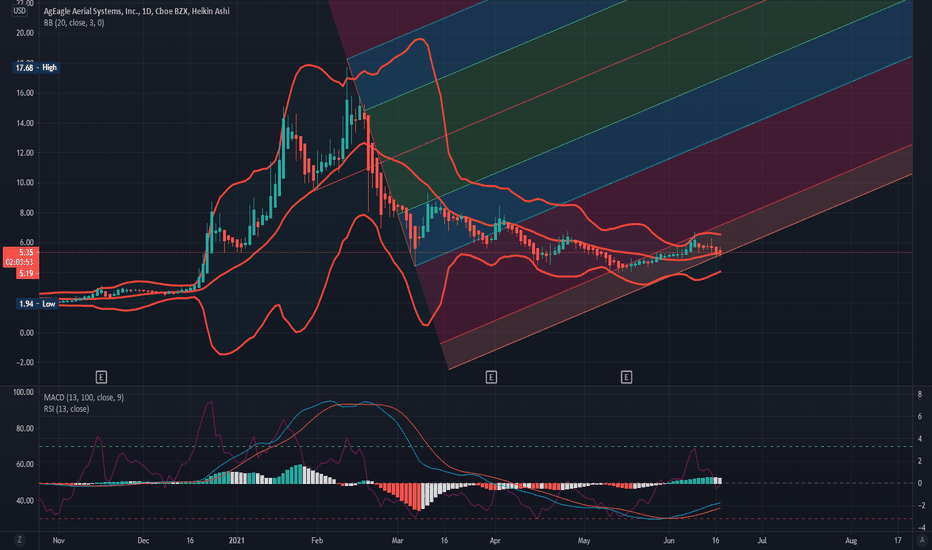The height and width of the screenshot is (550, 932).
Task: Click the Apr date axis label
Action: [495, 540]
